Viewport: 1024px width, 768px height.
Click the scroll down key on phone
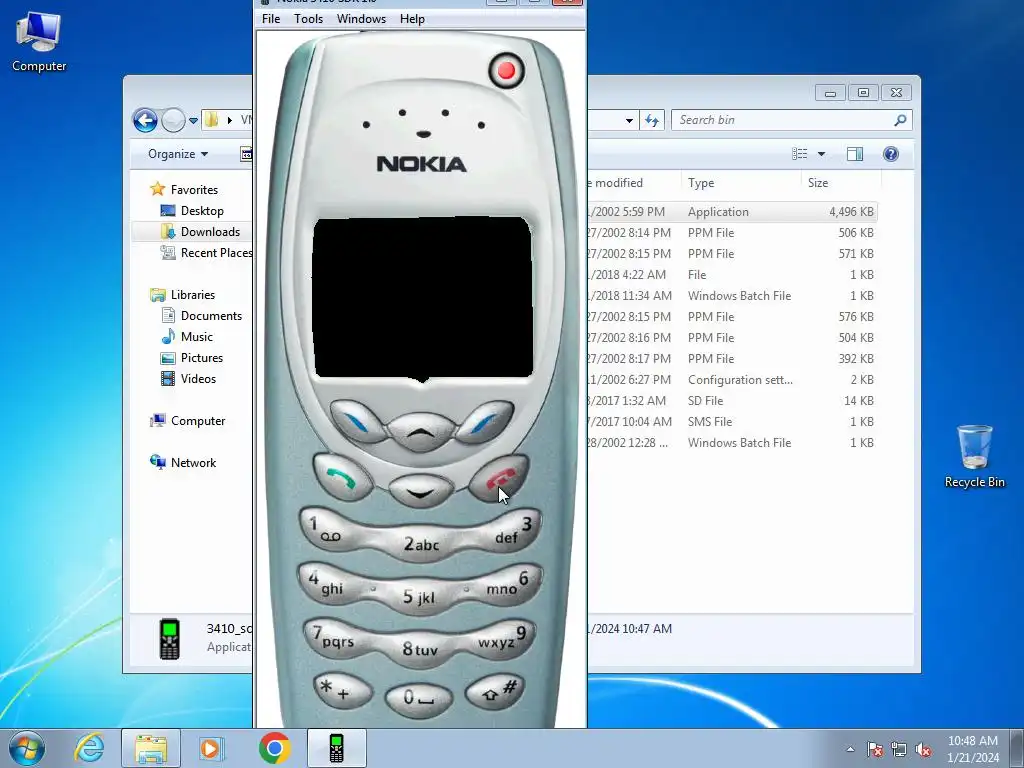[421, 490]
